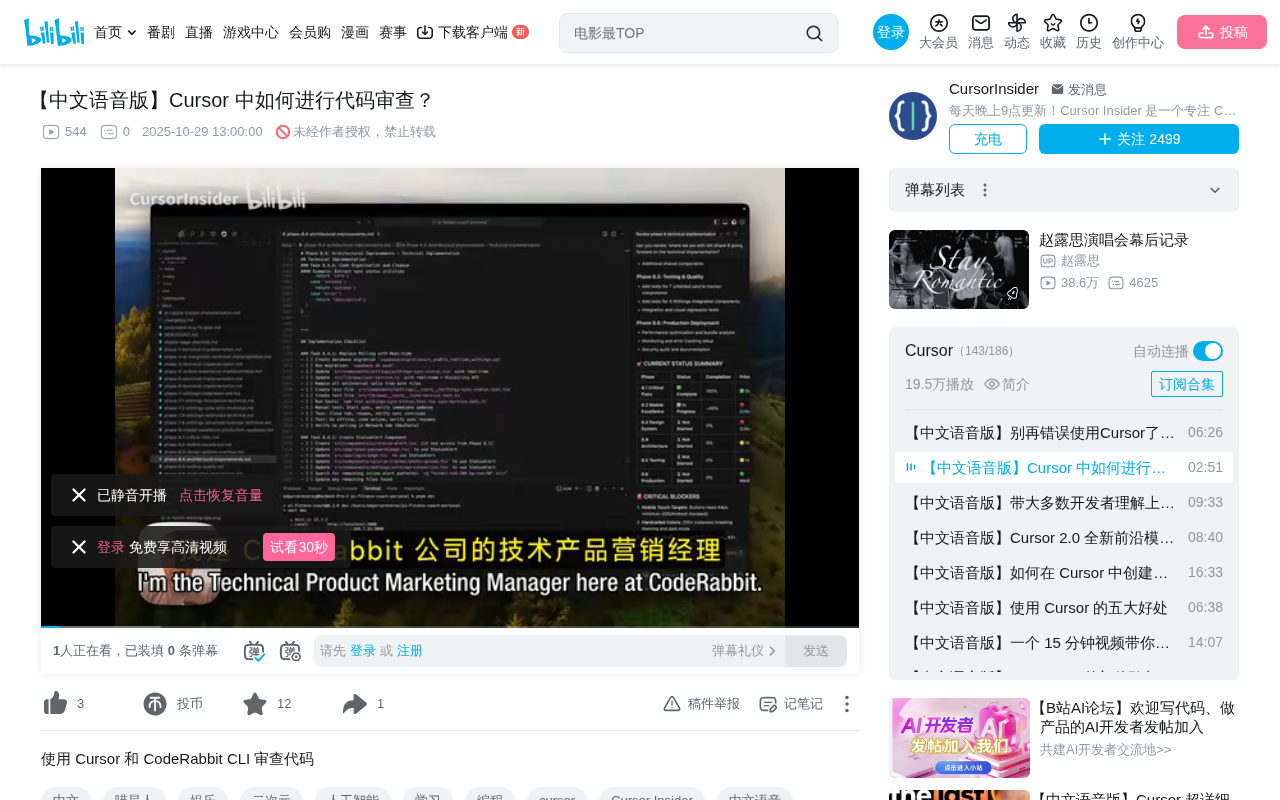1280x800 pixels.
Task: Like the video with thumbs up
Action: click(56, 704)
